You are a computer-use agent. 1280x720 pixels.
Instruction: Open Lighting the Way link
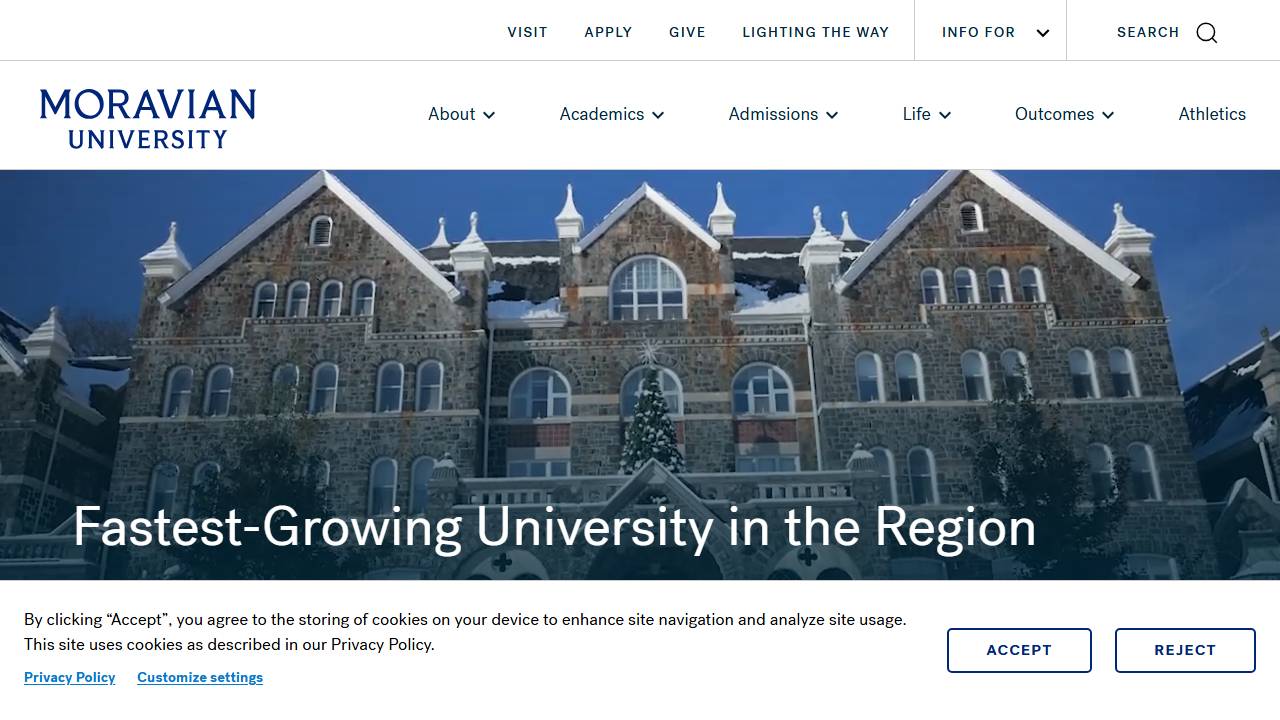click(815, 32)
